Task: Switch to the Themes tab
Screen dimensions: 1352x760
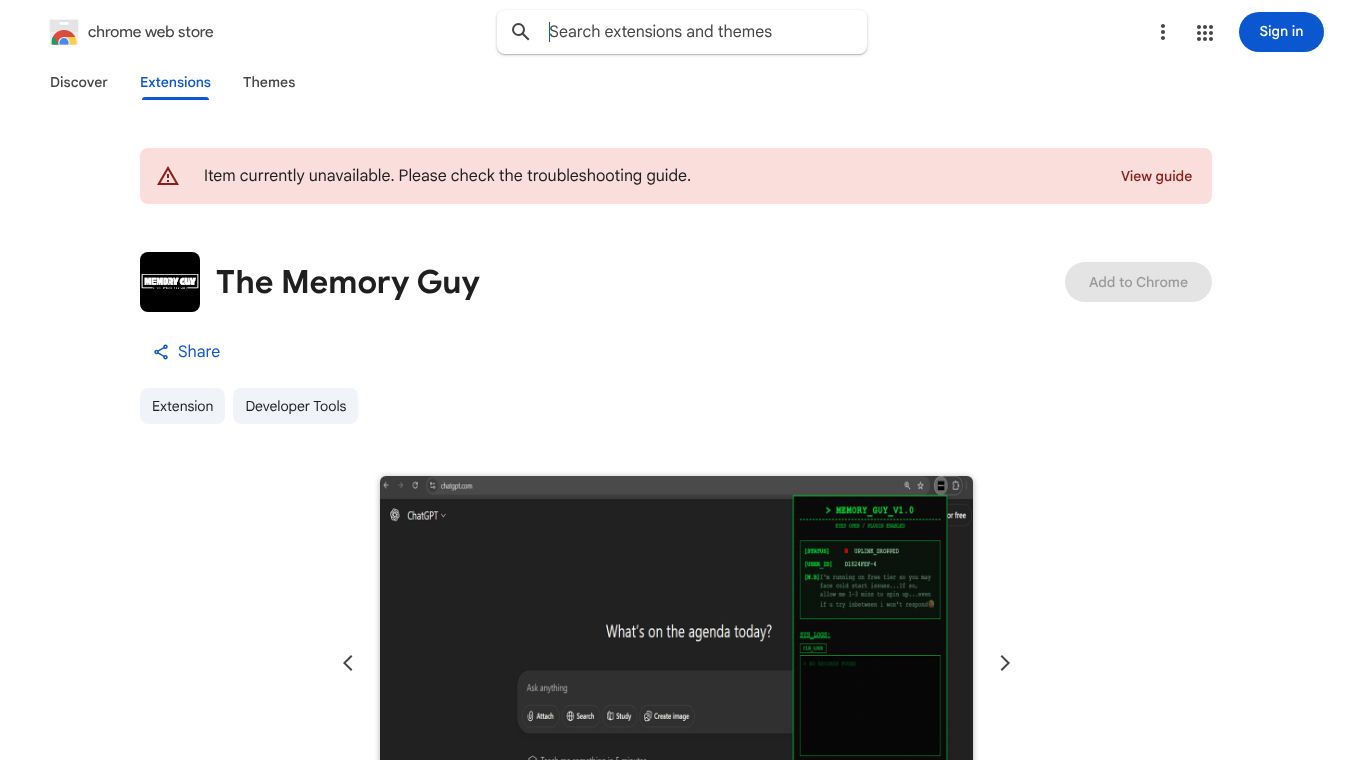Action: [x=269, y=82]
